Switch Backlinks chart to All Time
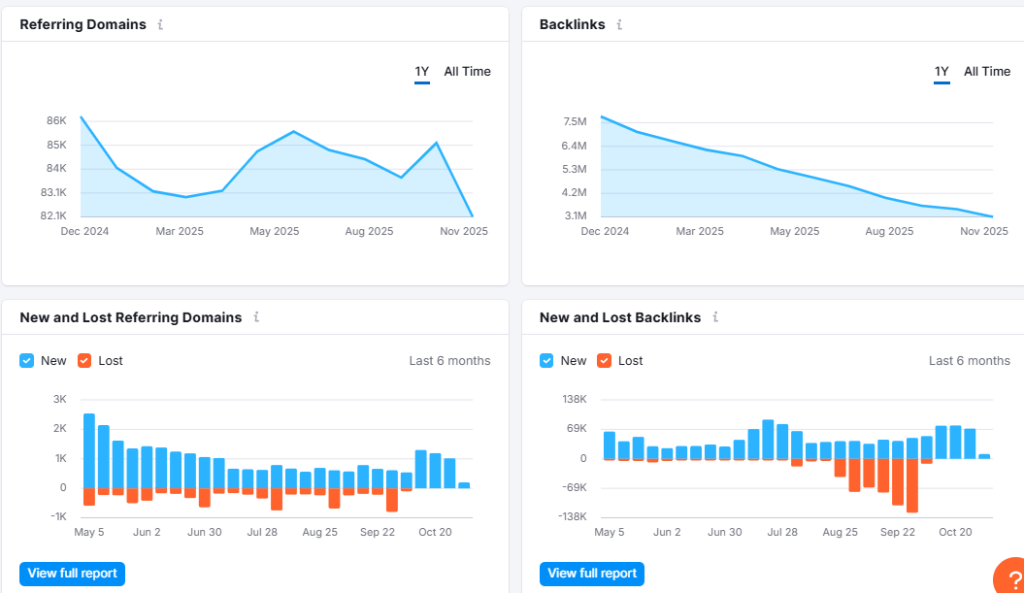This screenshot has height=593, width=1024. point(987,72)
